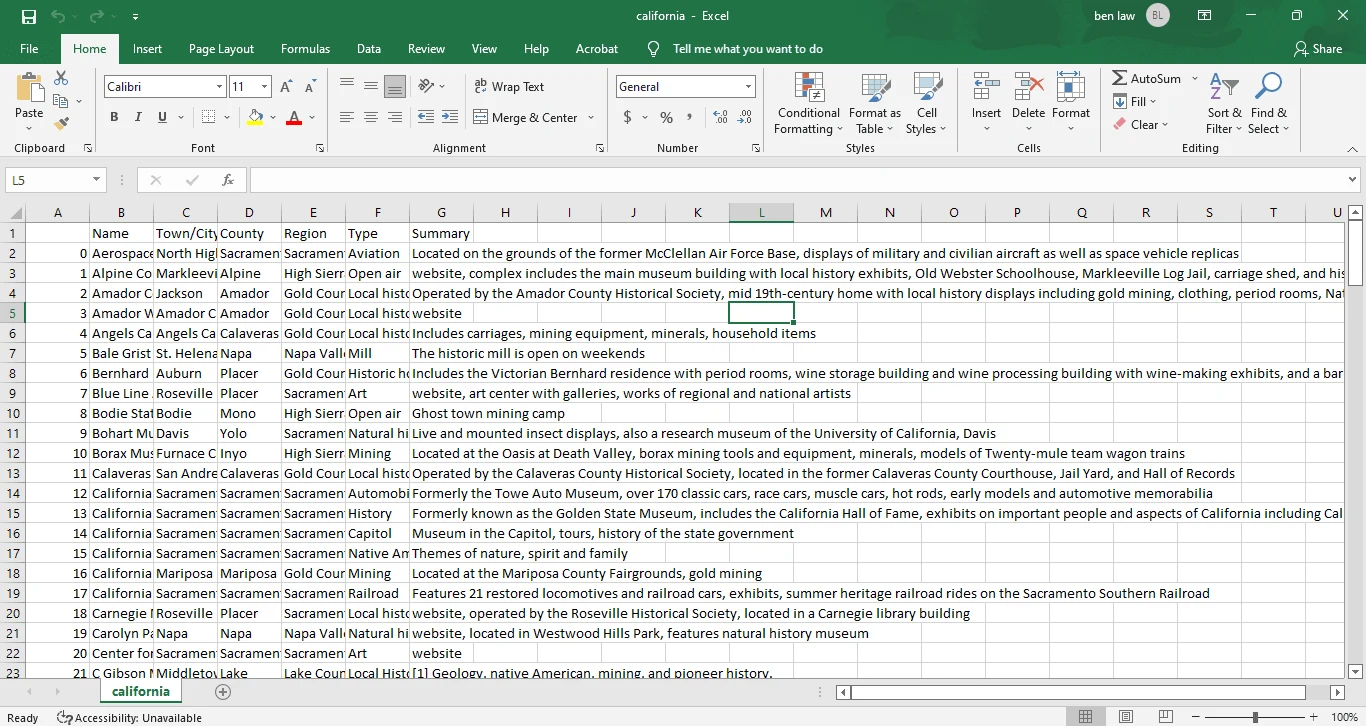Apply Accounting Number Format dollar sign

click(628, 117)
